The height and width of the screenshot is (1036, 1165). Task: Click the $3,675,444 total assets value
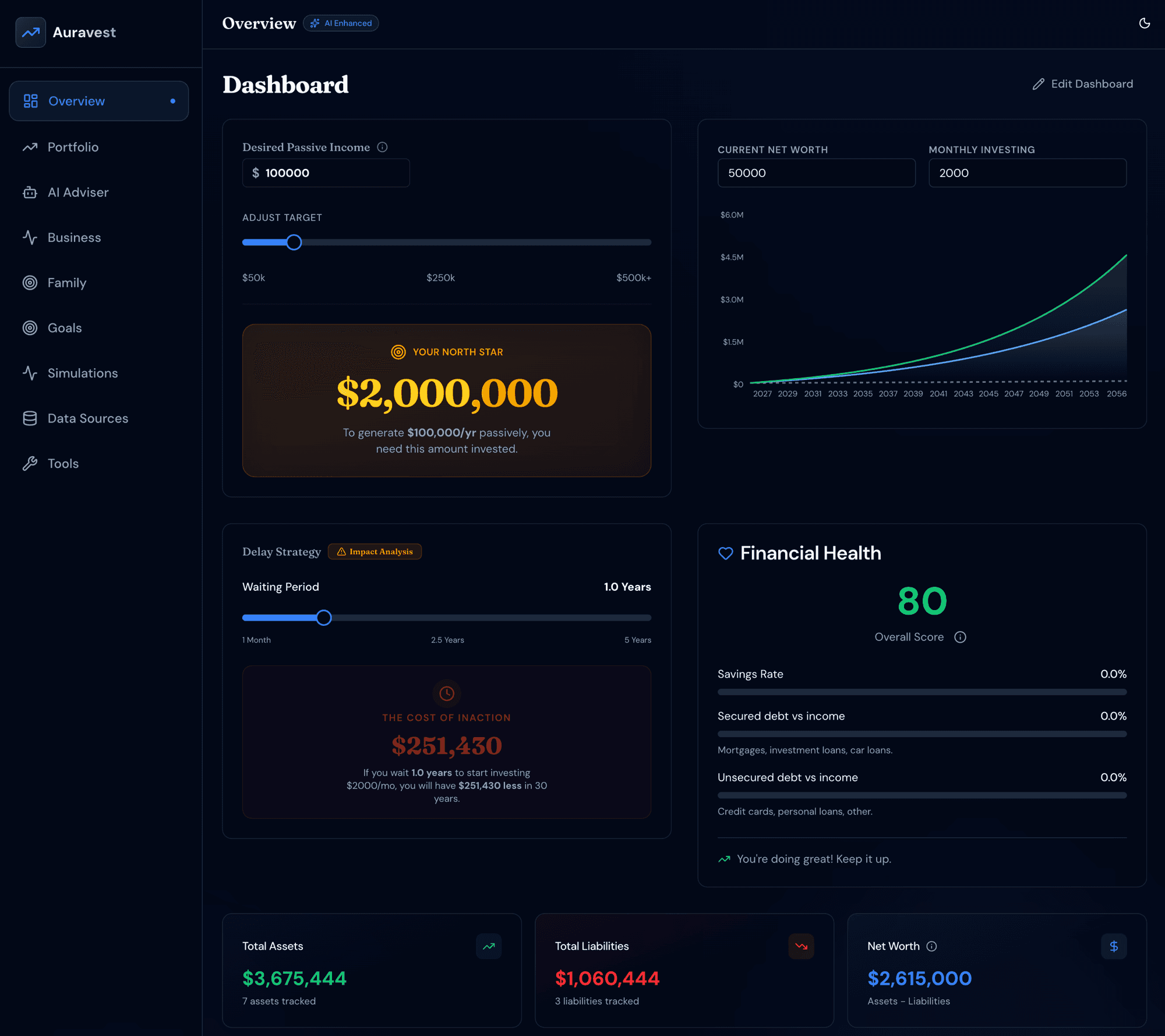pyautogui.click(x=294, y=978)
